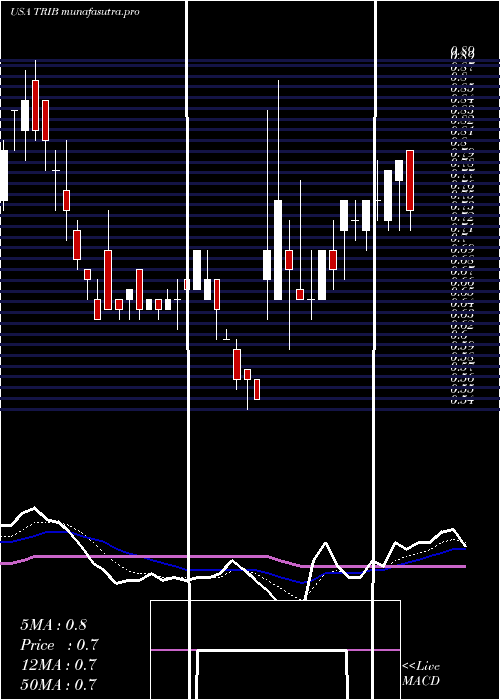This screenshot has width=500, height=700.
Task: Click the 'Price : 0.7' label
Action: pyautogui.click(x=59, y=645)
